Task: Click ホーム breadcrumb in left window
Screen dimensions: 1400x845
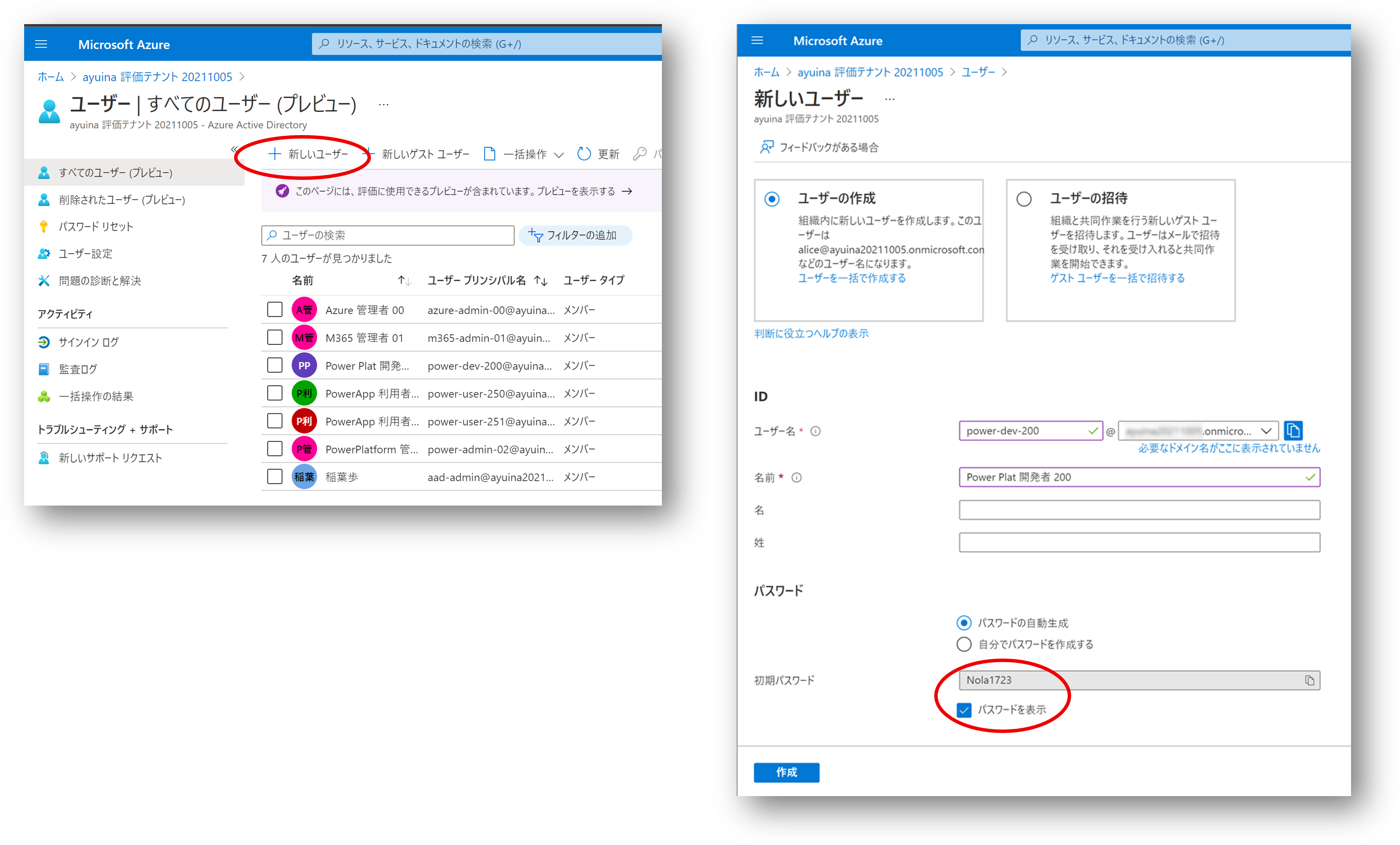Action: coord(51,77)
